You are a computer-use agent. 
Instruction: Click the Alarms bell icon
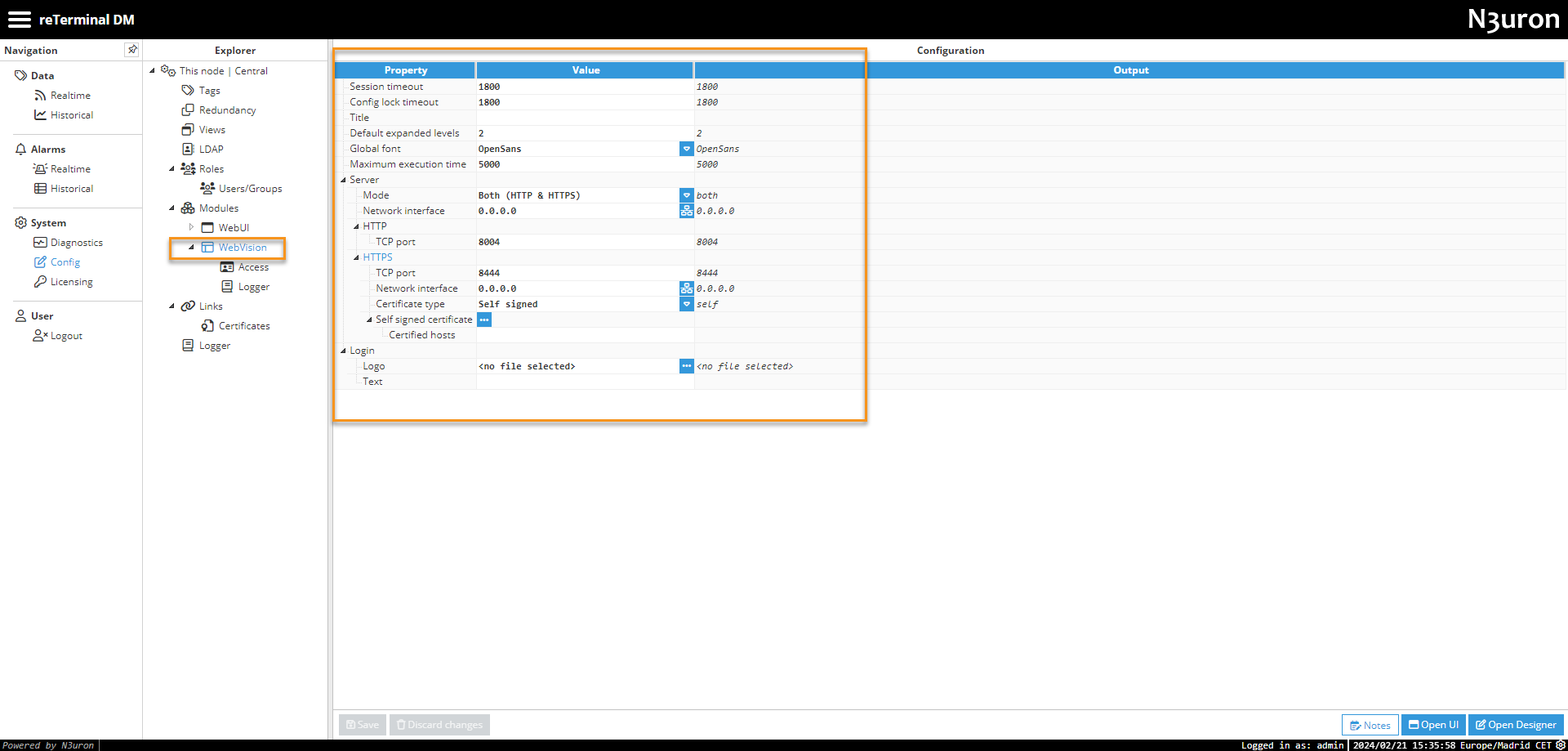point(21,150)
